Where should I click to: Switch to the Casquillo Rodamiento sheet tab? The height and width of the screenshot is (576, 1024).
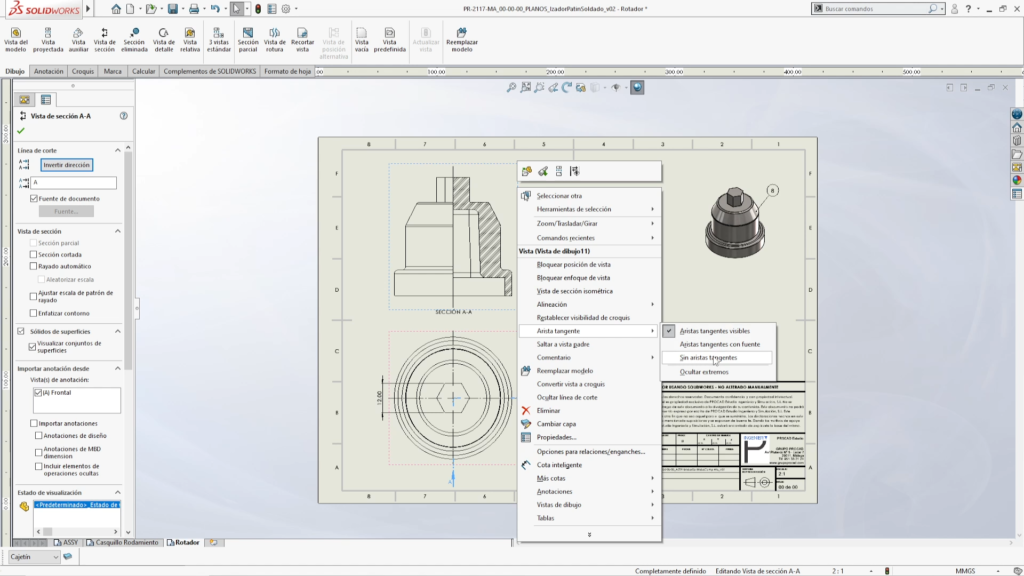pyautogui.click(x=122, y=543)
